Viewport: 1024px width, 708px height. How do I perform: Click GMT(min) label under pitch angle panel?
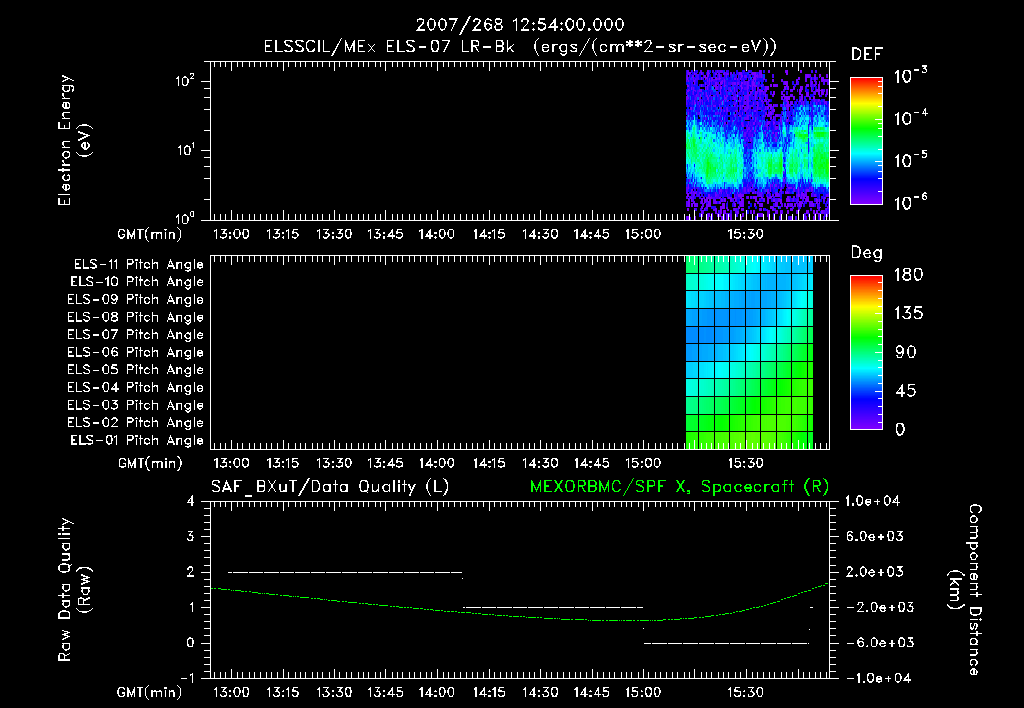(x=150, y=464)
